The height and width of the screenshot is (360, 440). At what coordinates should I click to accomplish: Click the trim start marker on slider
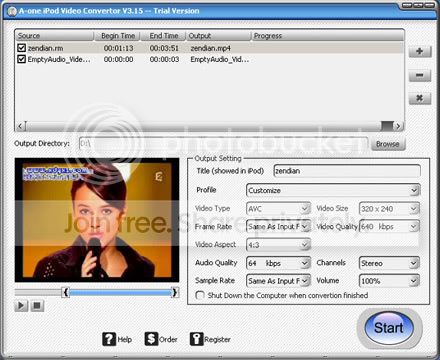[66, 293]
